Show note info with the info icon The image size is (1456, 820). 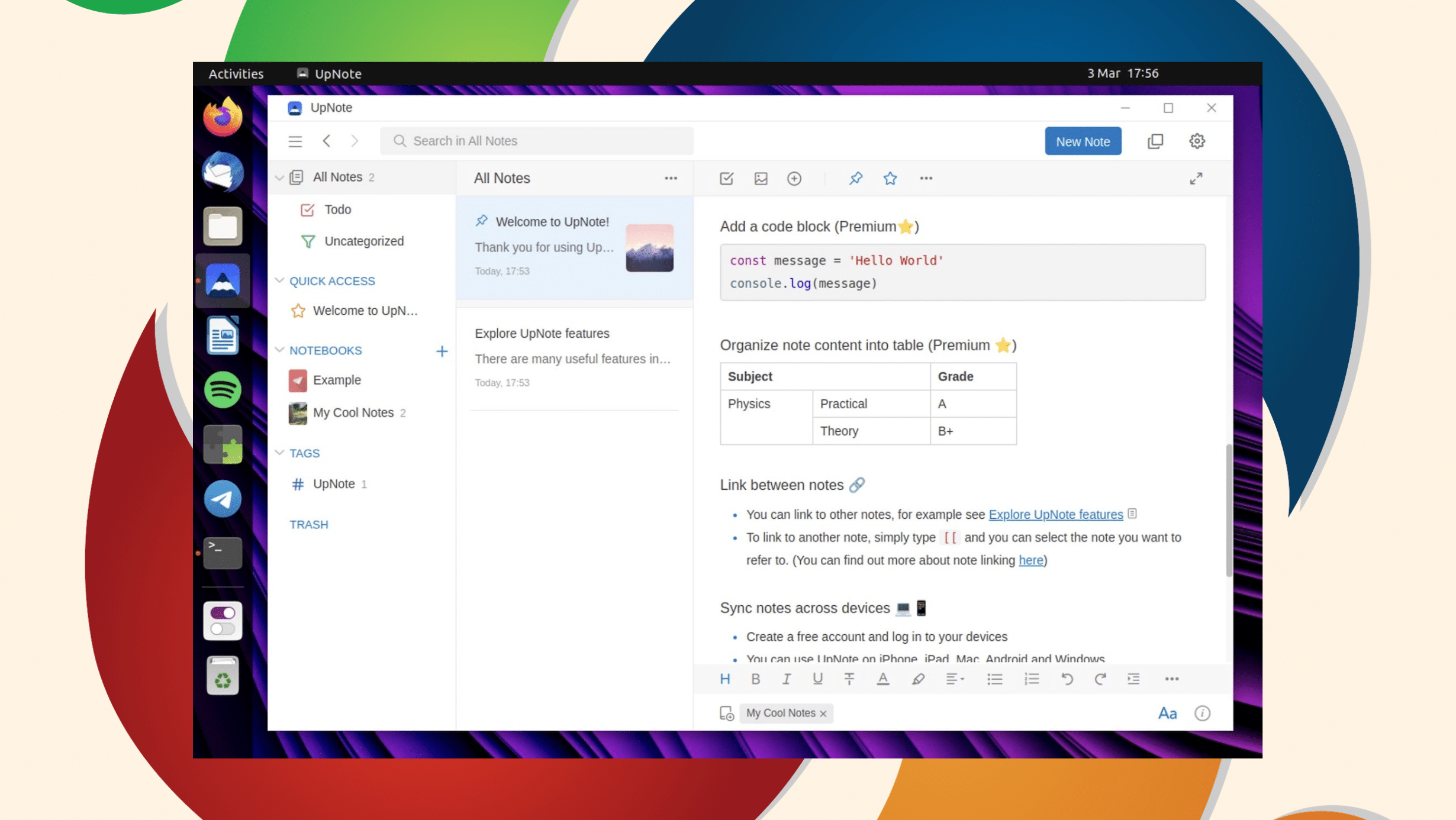point(1202,713)
